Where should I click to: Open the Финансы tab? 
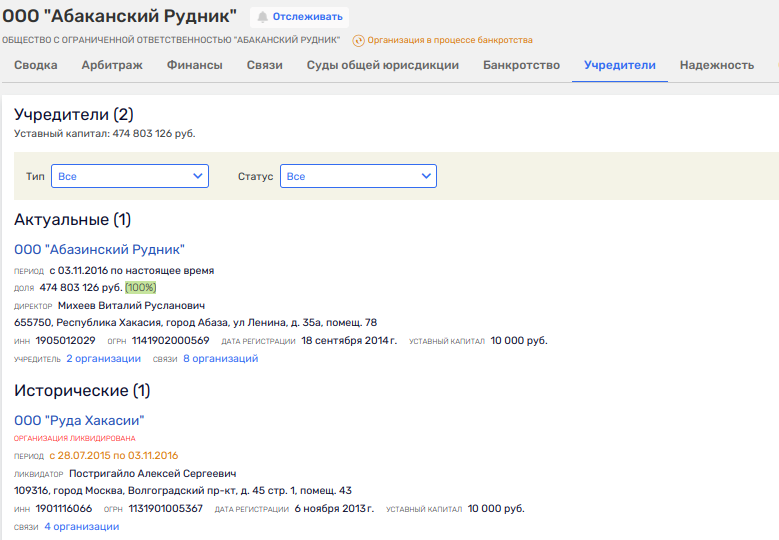pyautogui.click(x=195, y=65)
